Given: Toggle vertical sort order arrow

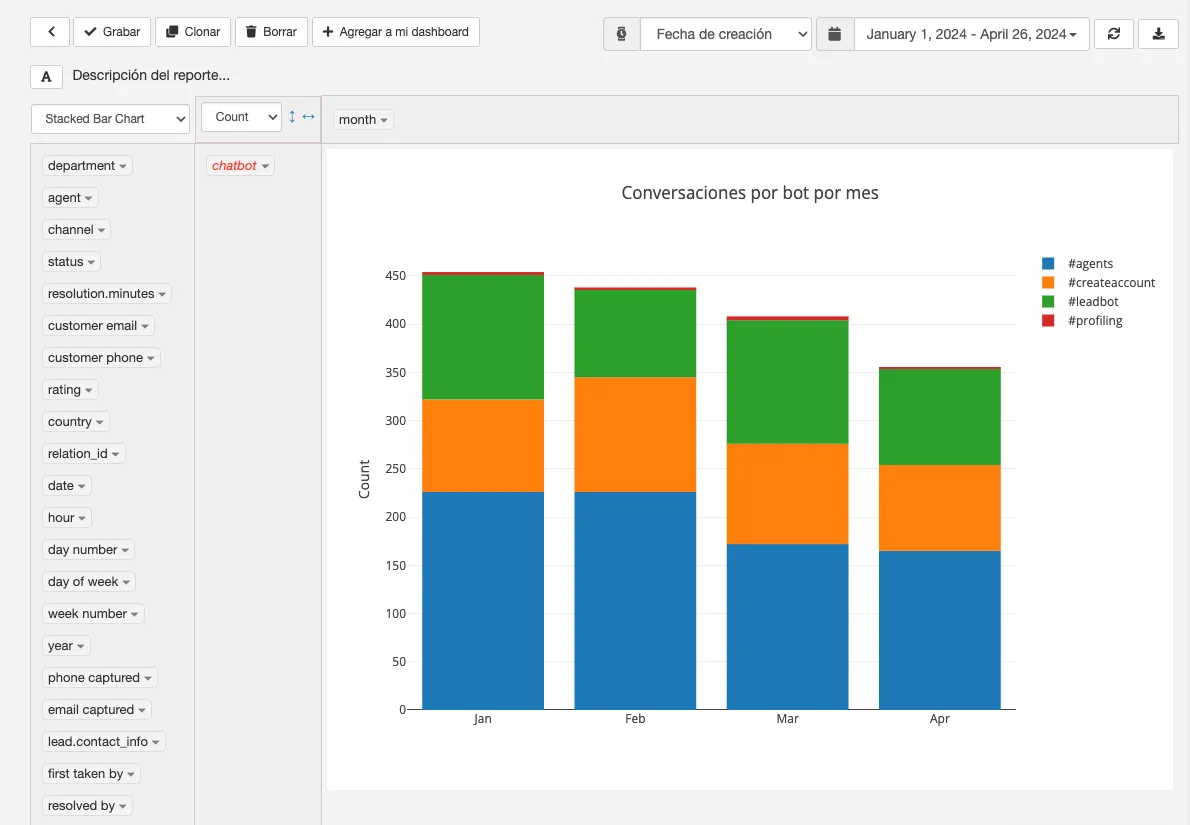Looking at the screenshot, I should pos(292,117).
